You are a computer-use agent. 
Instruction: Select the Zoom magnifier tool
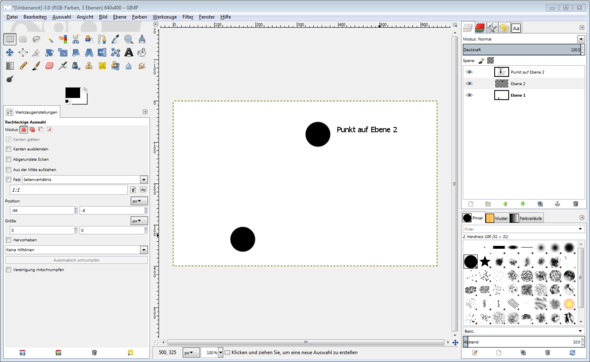click(129, 39)
